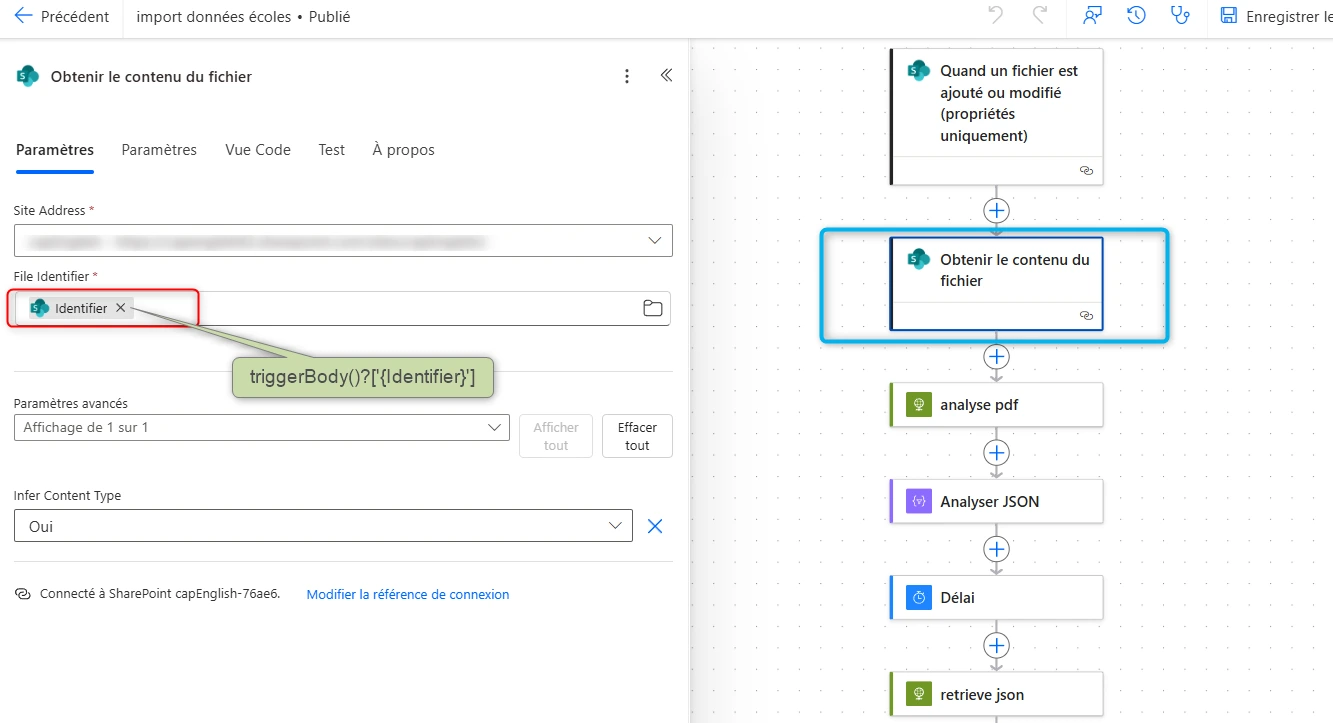Click the green icon of analyse pdf

pos(918,405)
